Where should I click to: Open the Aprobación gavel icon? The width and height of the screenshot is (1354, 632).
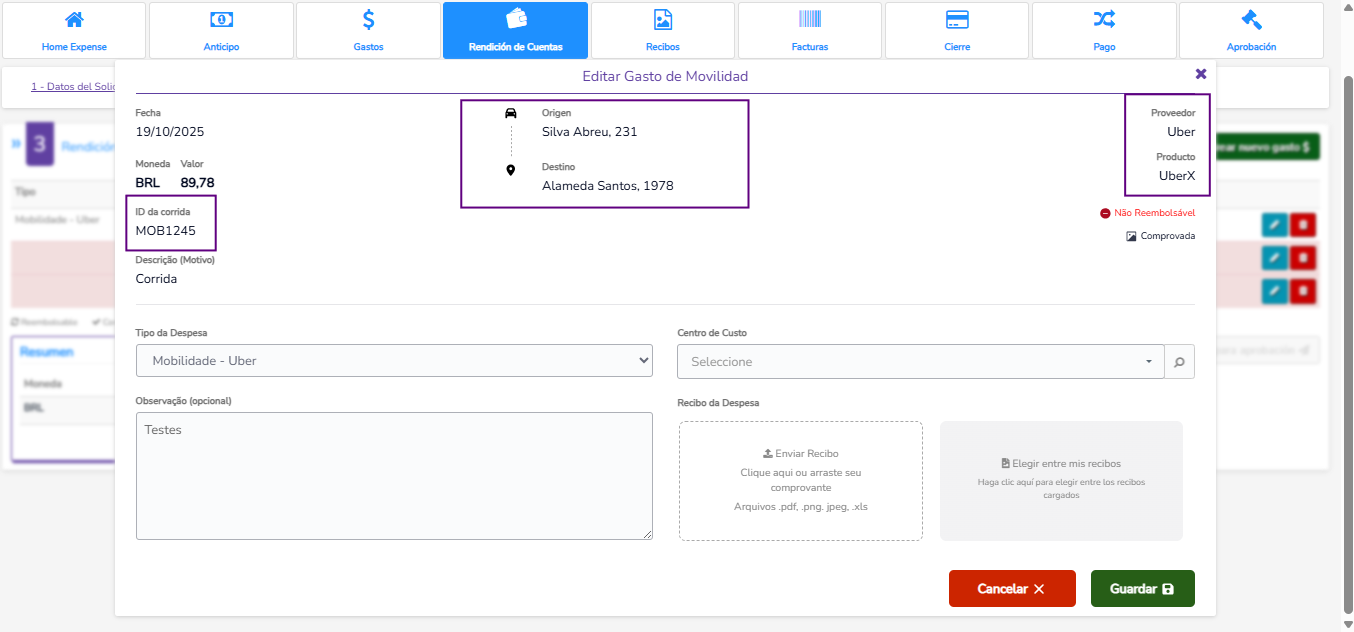(x=1251, y=20)
